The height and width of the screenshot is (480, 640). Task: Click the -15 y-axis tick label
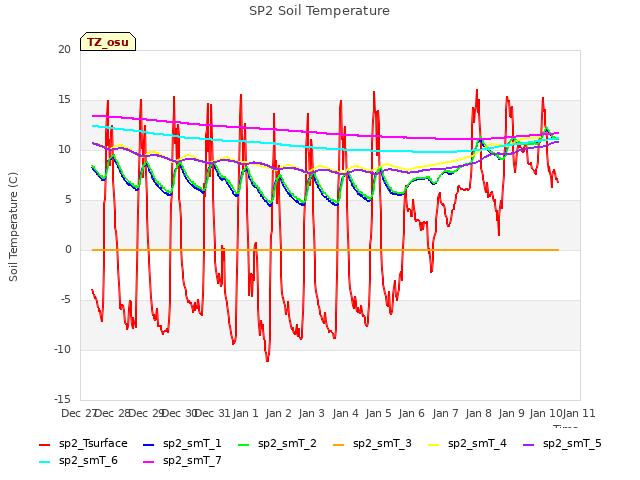click(x=62, y=399)
